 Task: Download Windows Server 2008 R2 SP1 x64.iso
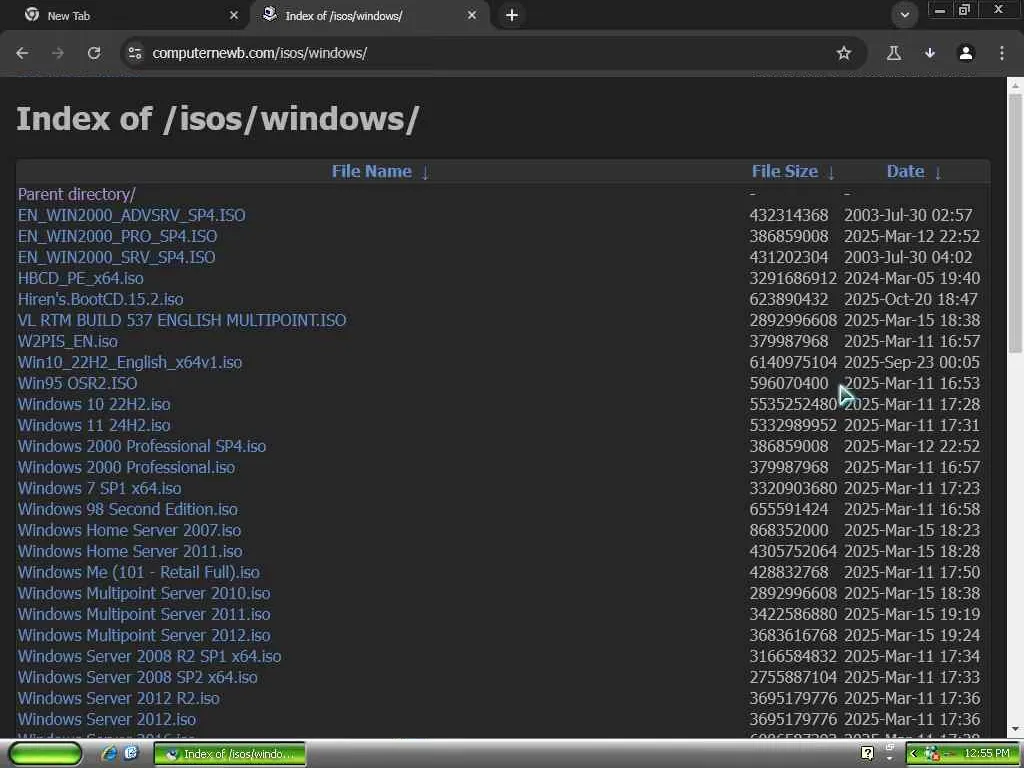click(x=150, y=656)
